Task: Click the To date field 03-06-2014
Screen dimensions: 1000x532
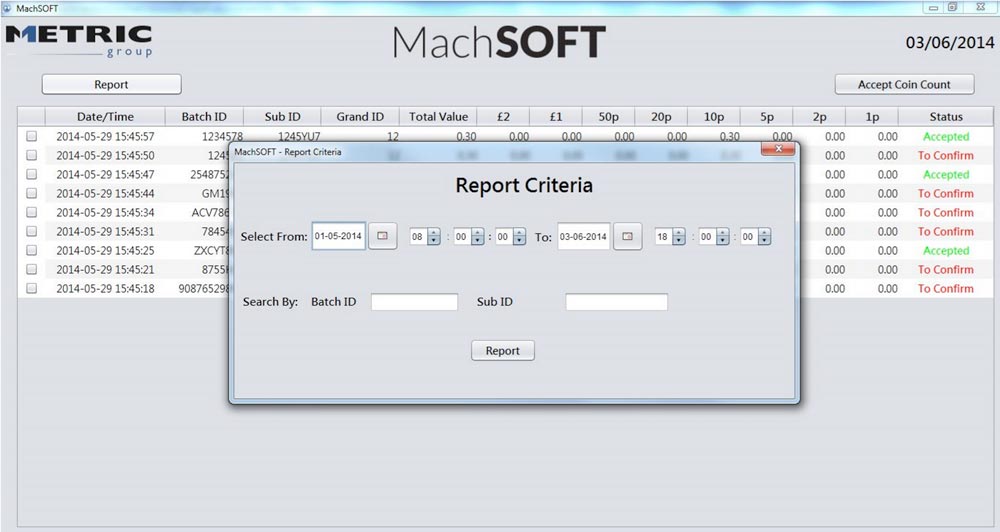Action: point(584,236)
